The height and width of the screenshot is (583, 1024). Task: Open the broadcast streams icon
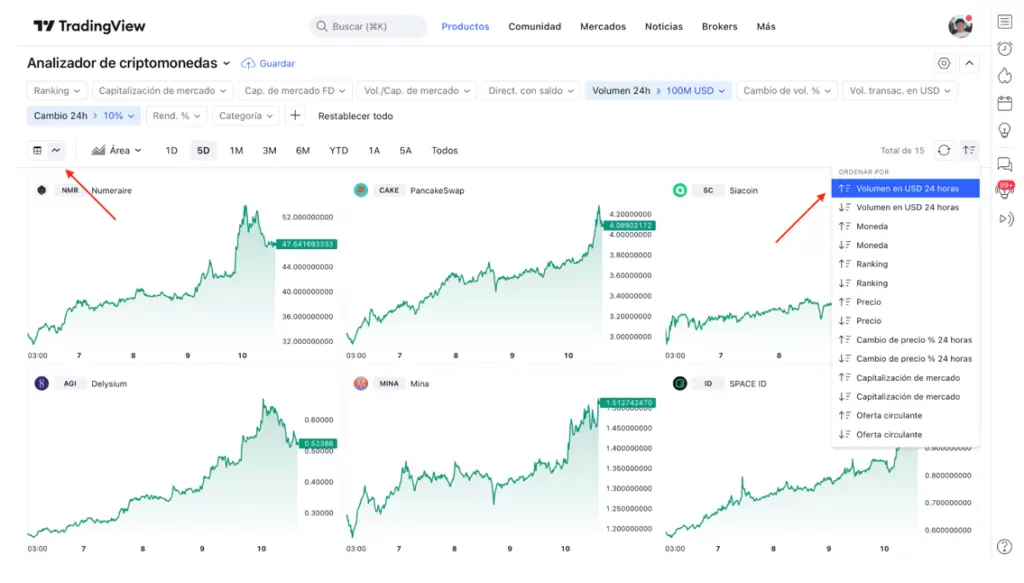1006,219
